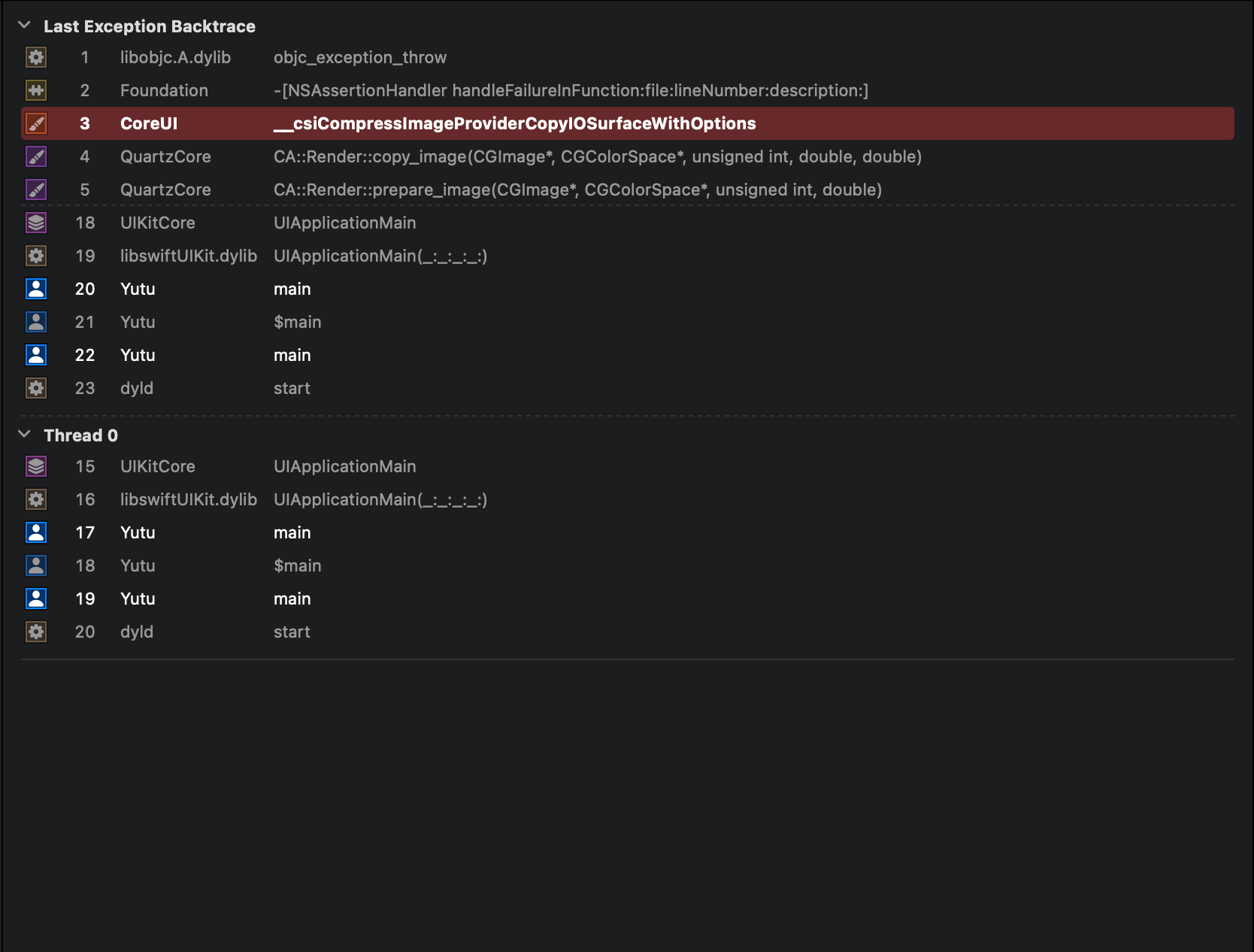Image resolution: width=1254 pixels, height=952 pixels.
Task: Click the dimmed person icon for frame 21 $main
Action: coord(36,322)
